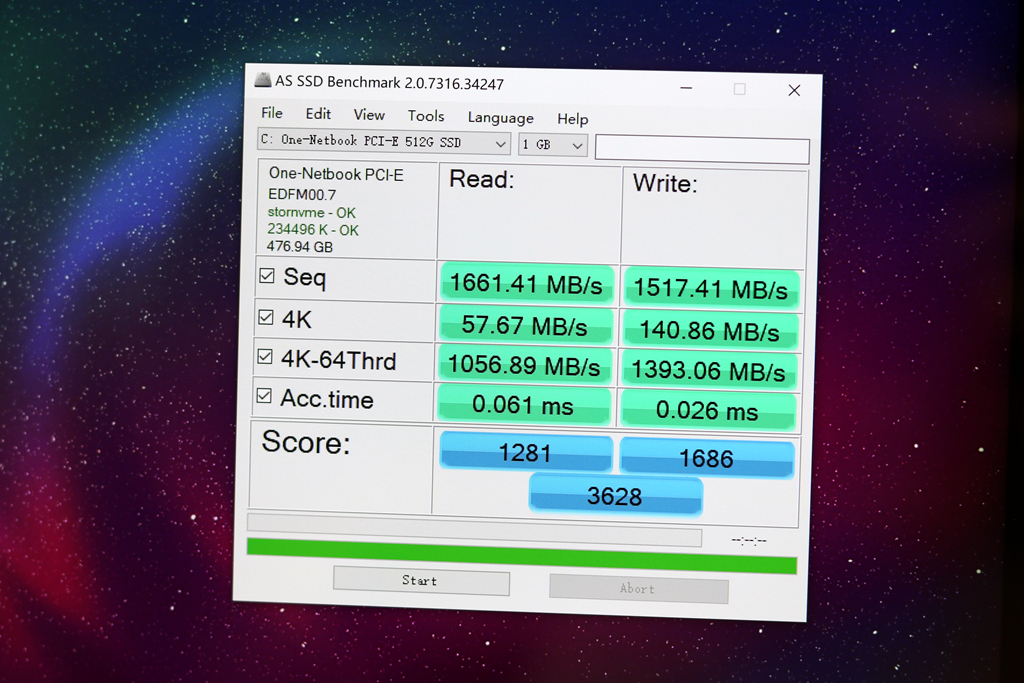Open the Language menu
The height and width of the screenshot is (683, 1024).
[500, 118]
